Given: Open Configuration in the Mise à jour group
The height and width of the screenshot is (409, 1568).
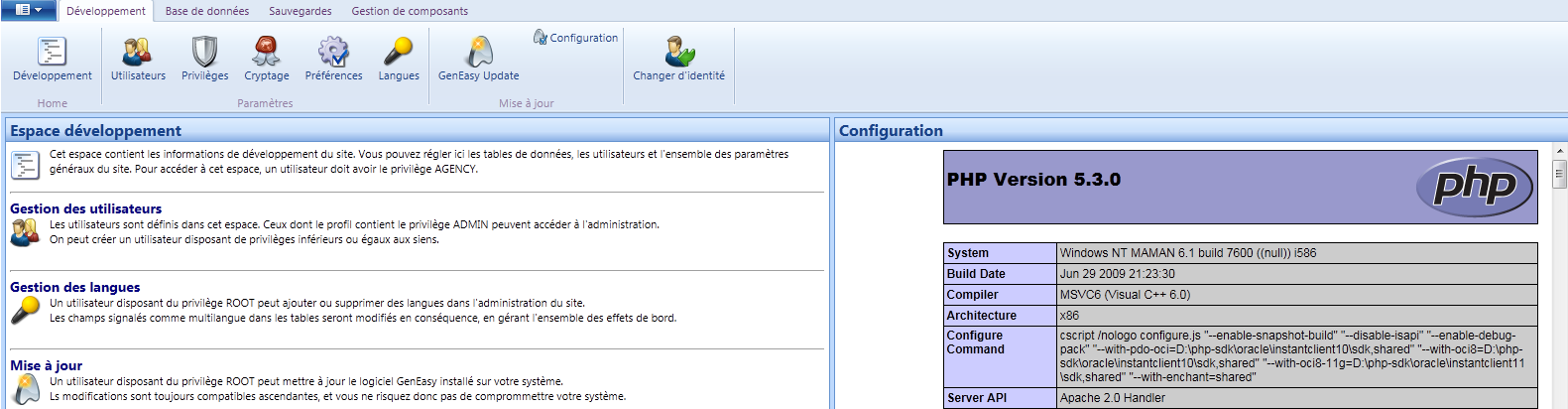Looking at the screenshot, I should (x=576, y=38).
